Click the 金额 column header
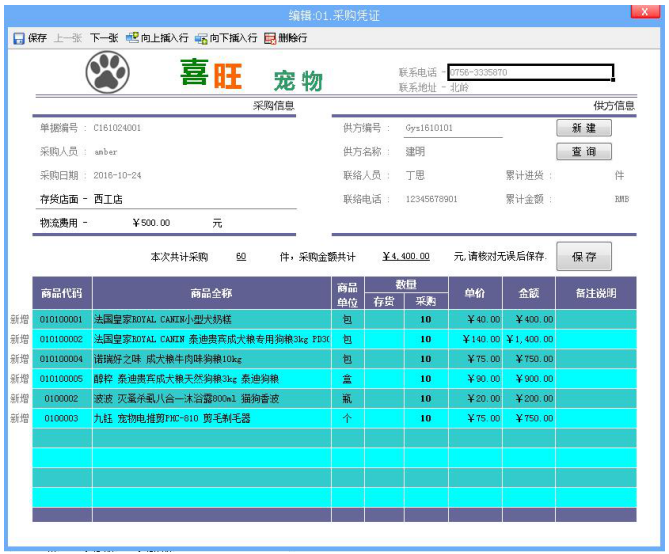Image resolution: width=669 pixels, height=554 pixels. coord(529,293)
